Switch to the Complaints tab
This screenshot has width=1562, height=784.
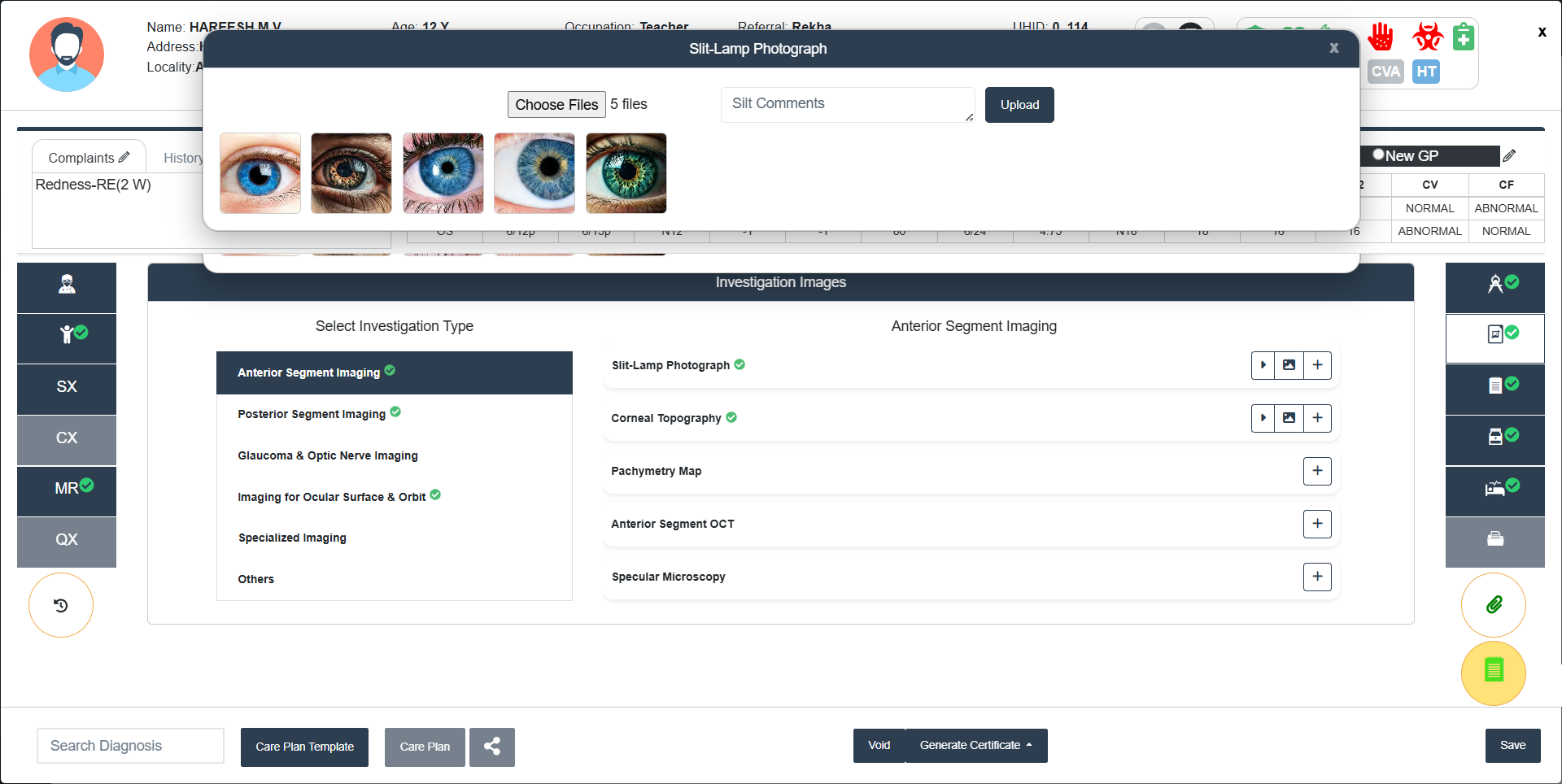click(x=88, y=158)
